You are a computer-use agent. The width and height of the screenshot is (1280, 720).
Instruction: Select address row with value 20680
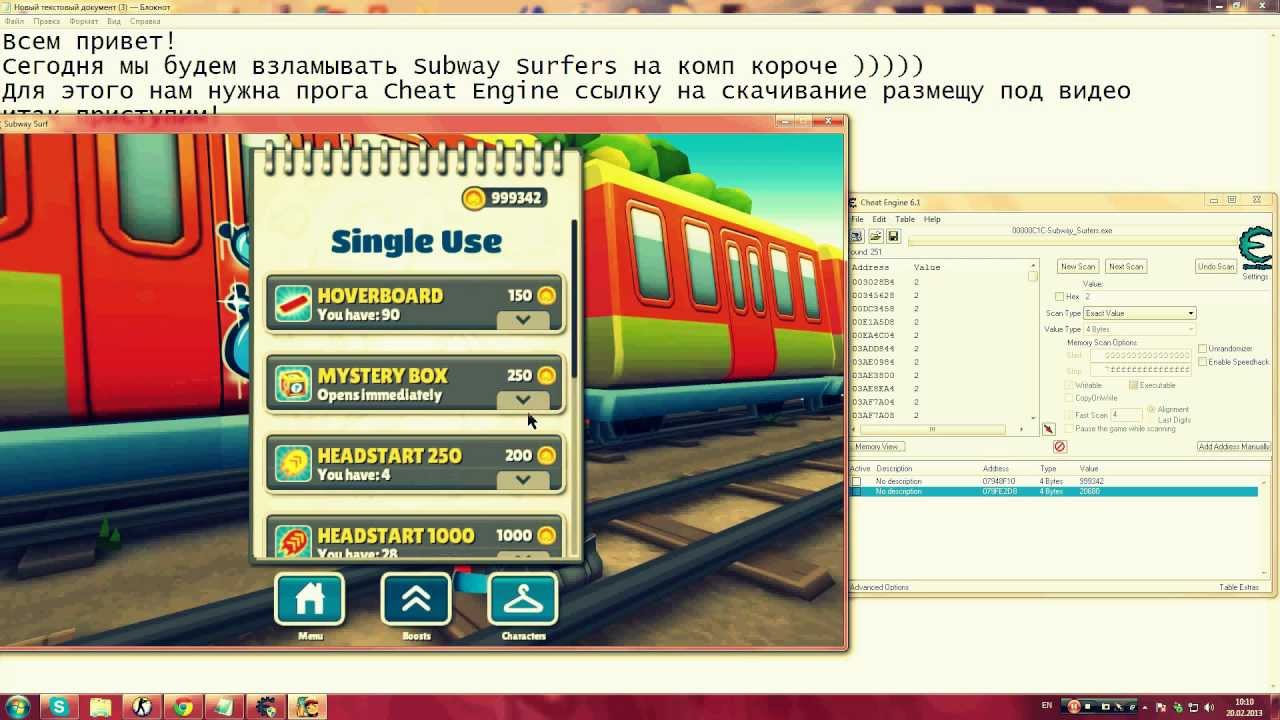(1054, 492)
